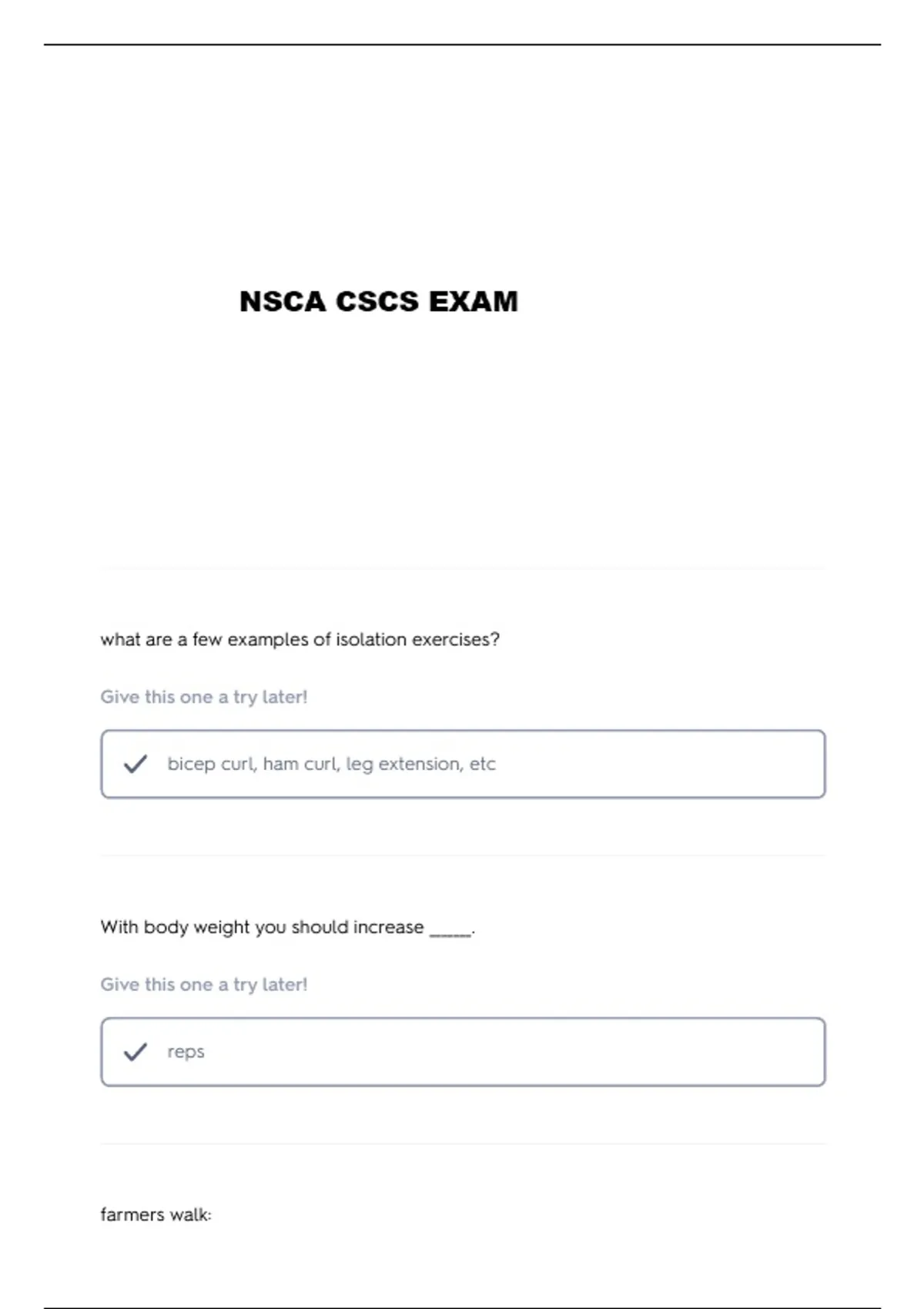Click the divider between first and second question
The width and height of the screenshot is (924, 1309).
coord(463,855)
